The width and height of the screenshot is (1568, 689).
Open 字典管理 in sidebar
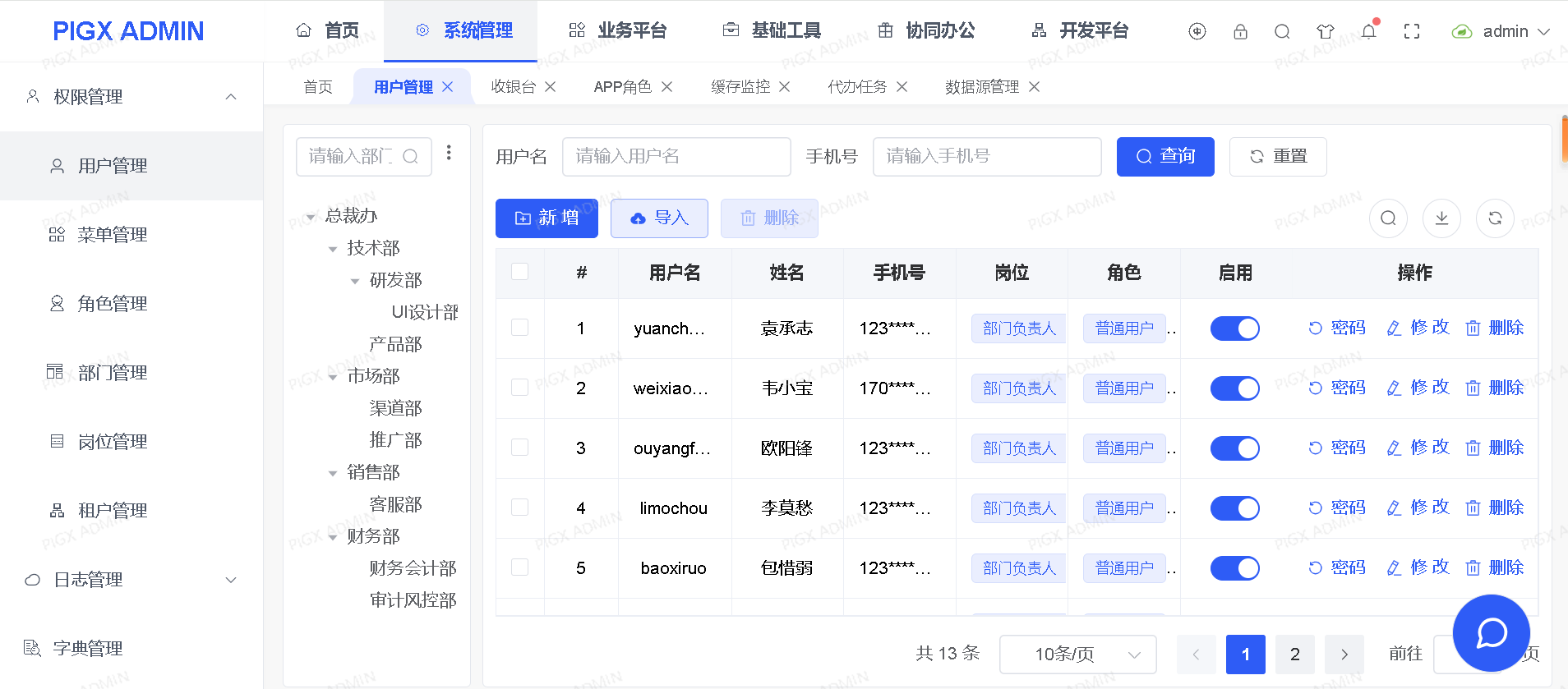click(x=131, y=649)
